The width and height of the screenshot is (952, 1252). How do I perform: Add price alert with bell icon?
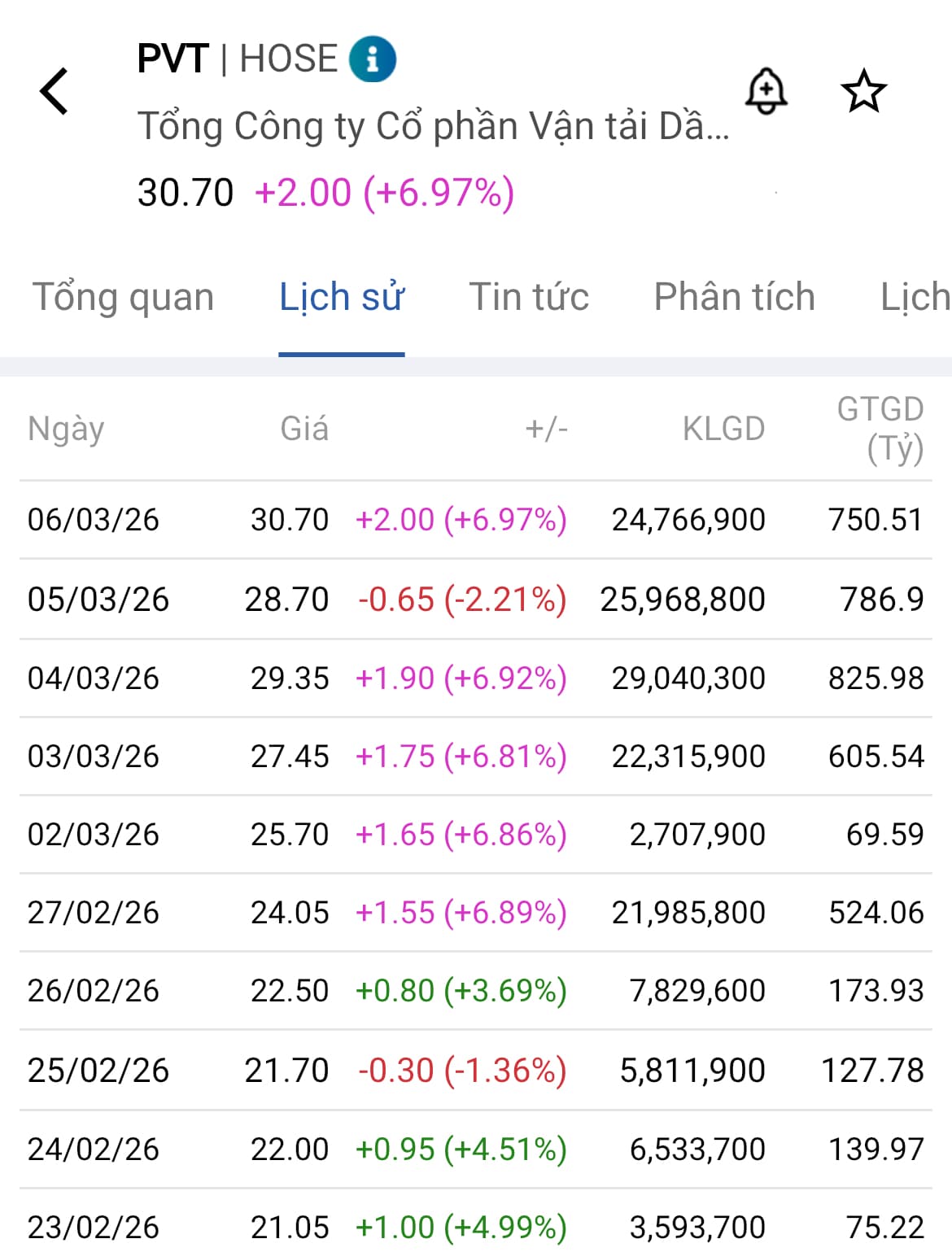pos(766,91)
